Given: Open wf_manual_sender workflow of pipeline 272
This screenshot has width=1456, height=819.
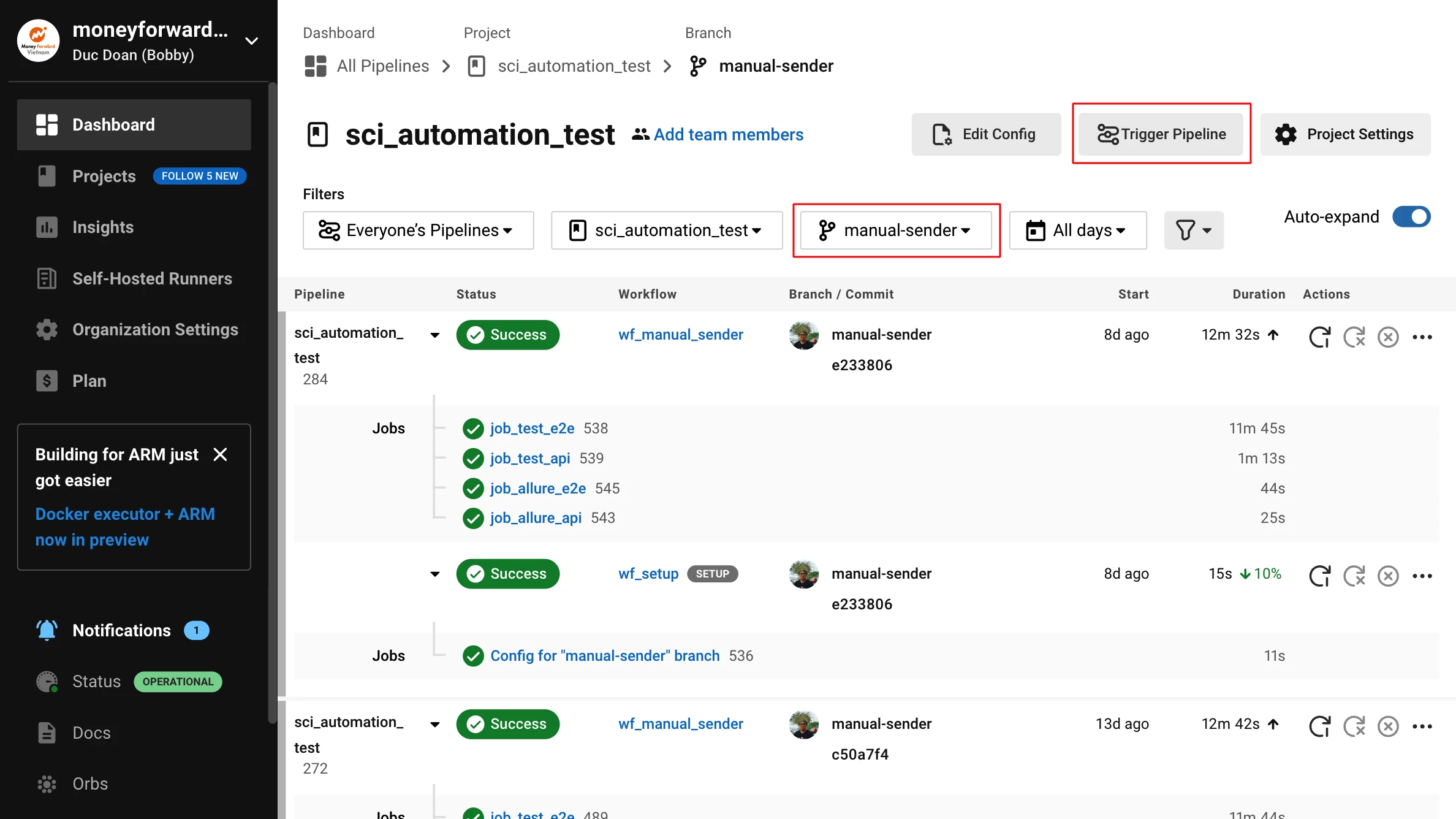Looking at the screenshot, I should pyautogui.click(x=680, y=723).
